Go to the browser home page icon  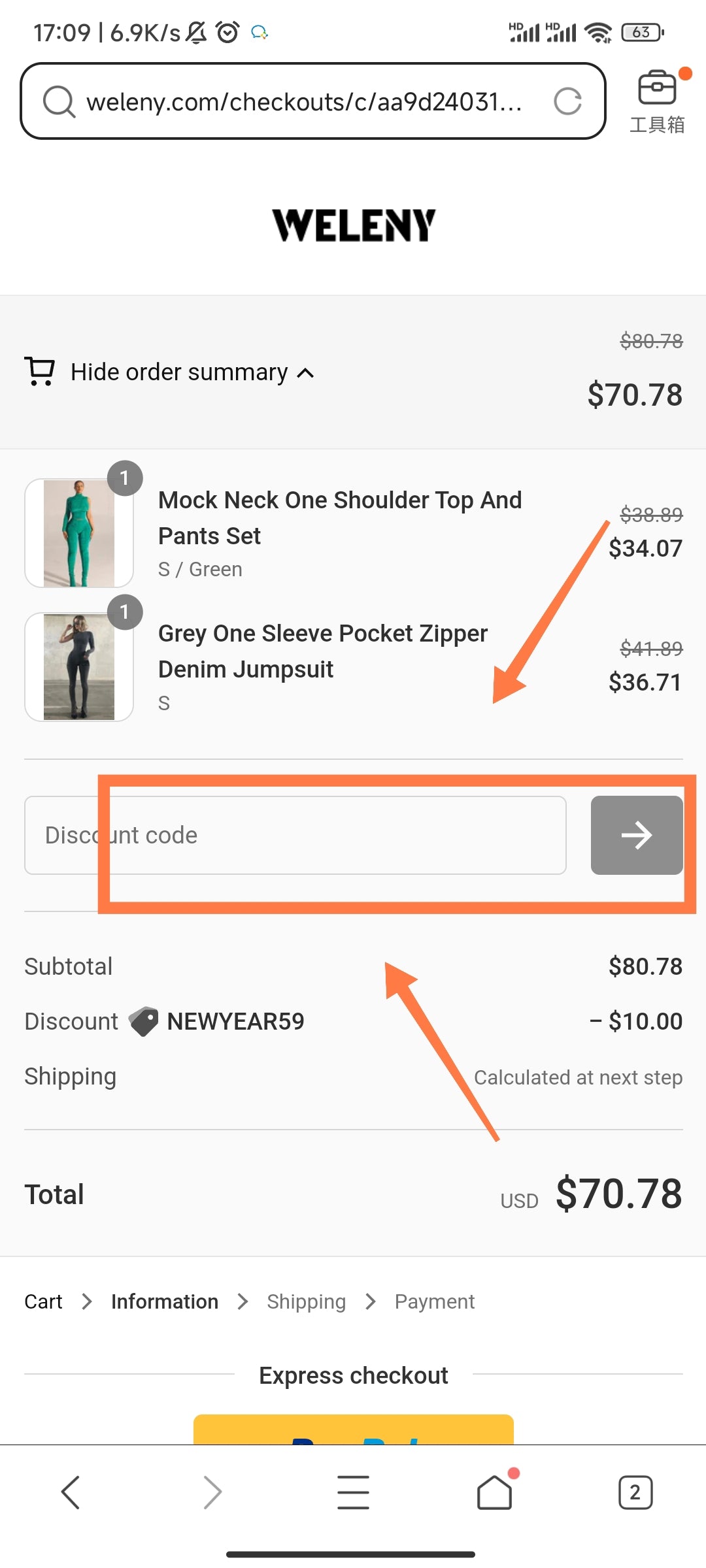click(x=494, y=1492)
